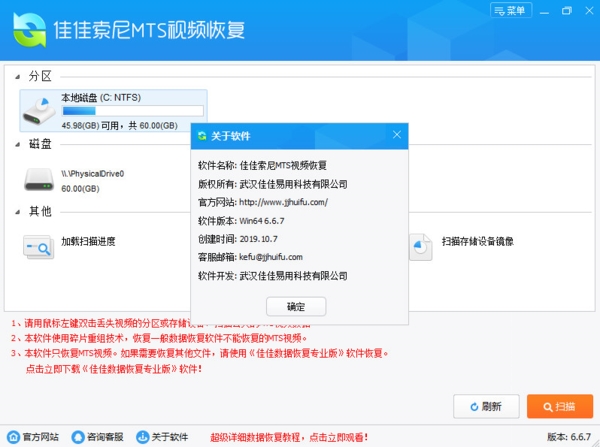Select 本地磁盘 (C: NTFS) label
600x447 pixels.
(x=101, y=98)
